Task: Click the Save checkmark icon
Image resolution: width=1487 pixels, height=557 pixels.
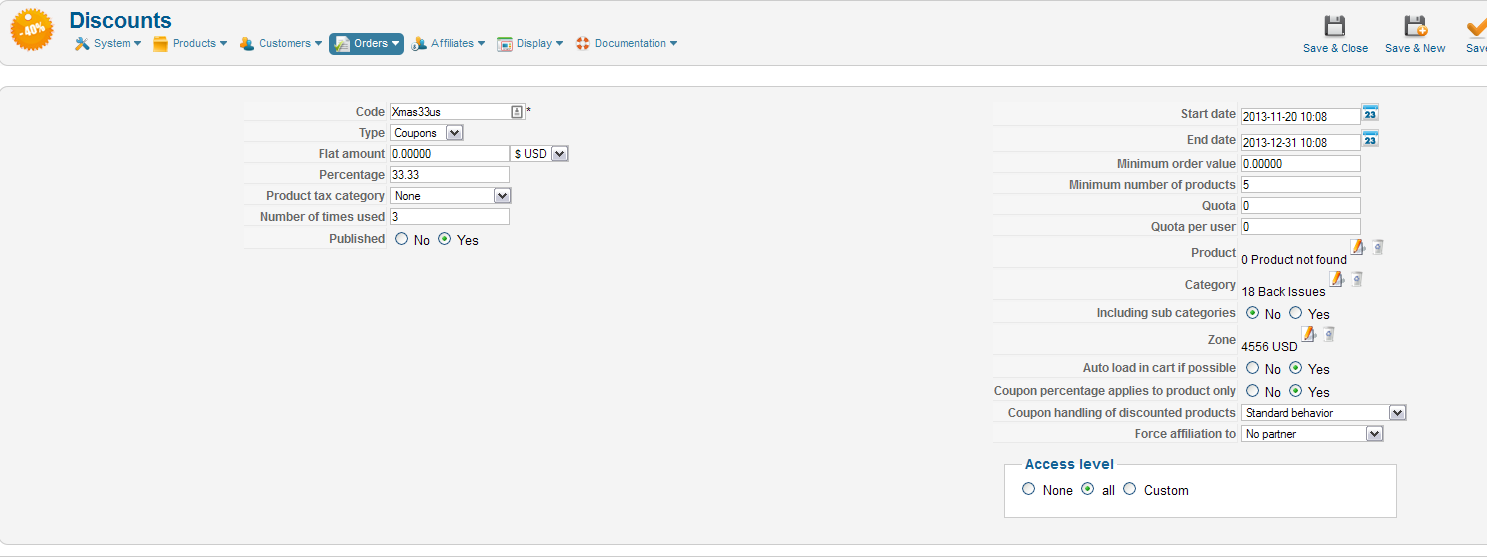Action: (x=1477, y=27)
